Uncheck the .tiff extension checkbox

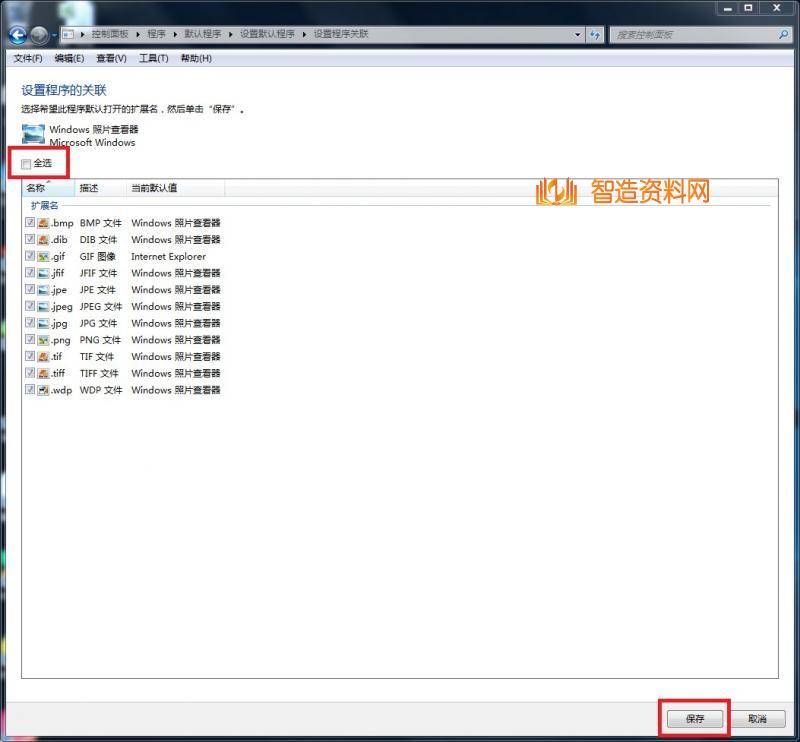click(31, 373)
